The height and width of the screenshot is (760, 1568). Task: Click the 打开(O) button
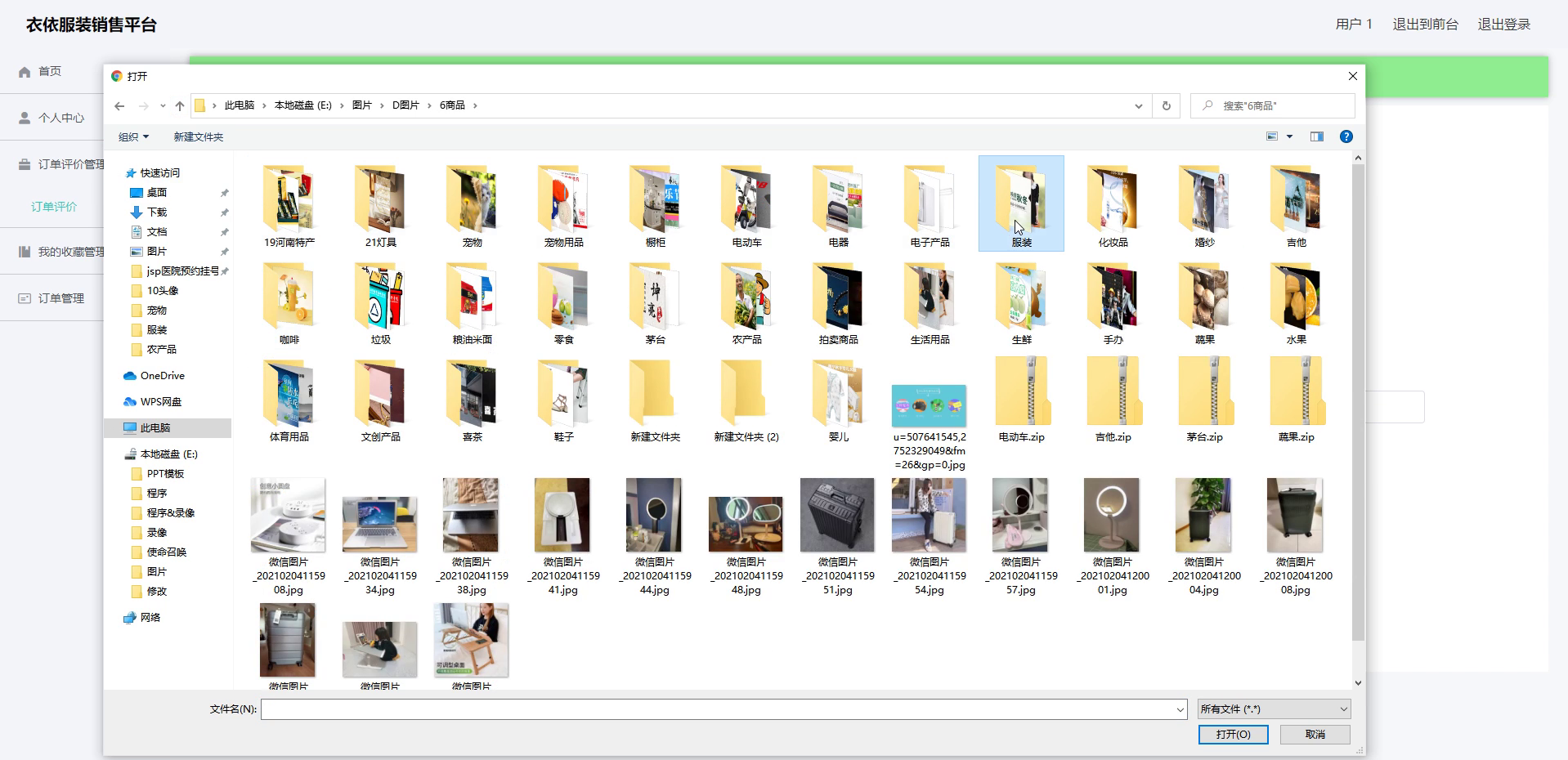[x=1233, y=734]
